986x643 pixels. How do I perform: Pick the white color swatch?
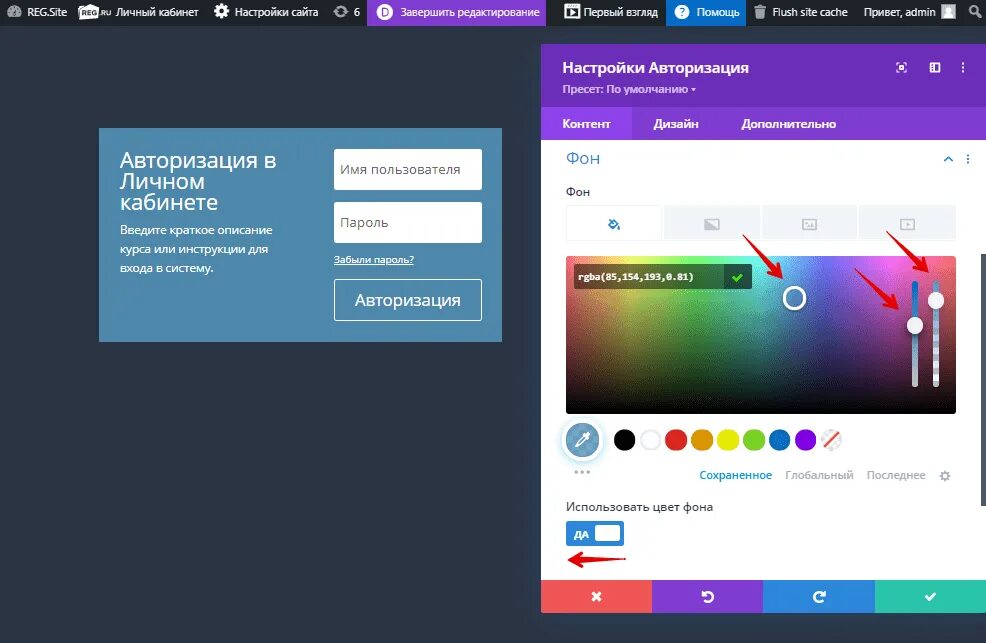coord(650,440)
